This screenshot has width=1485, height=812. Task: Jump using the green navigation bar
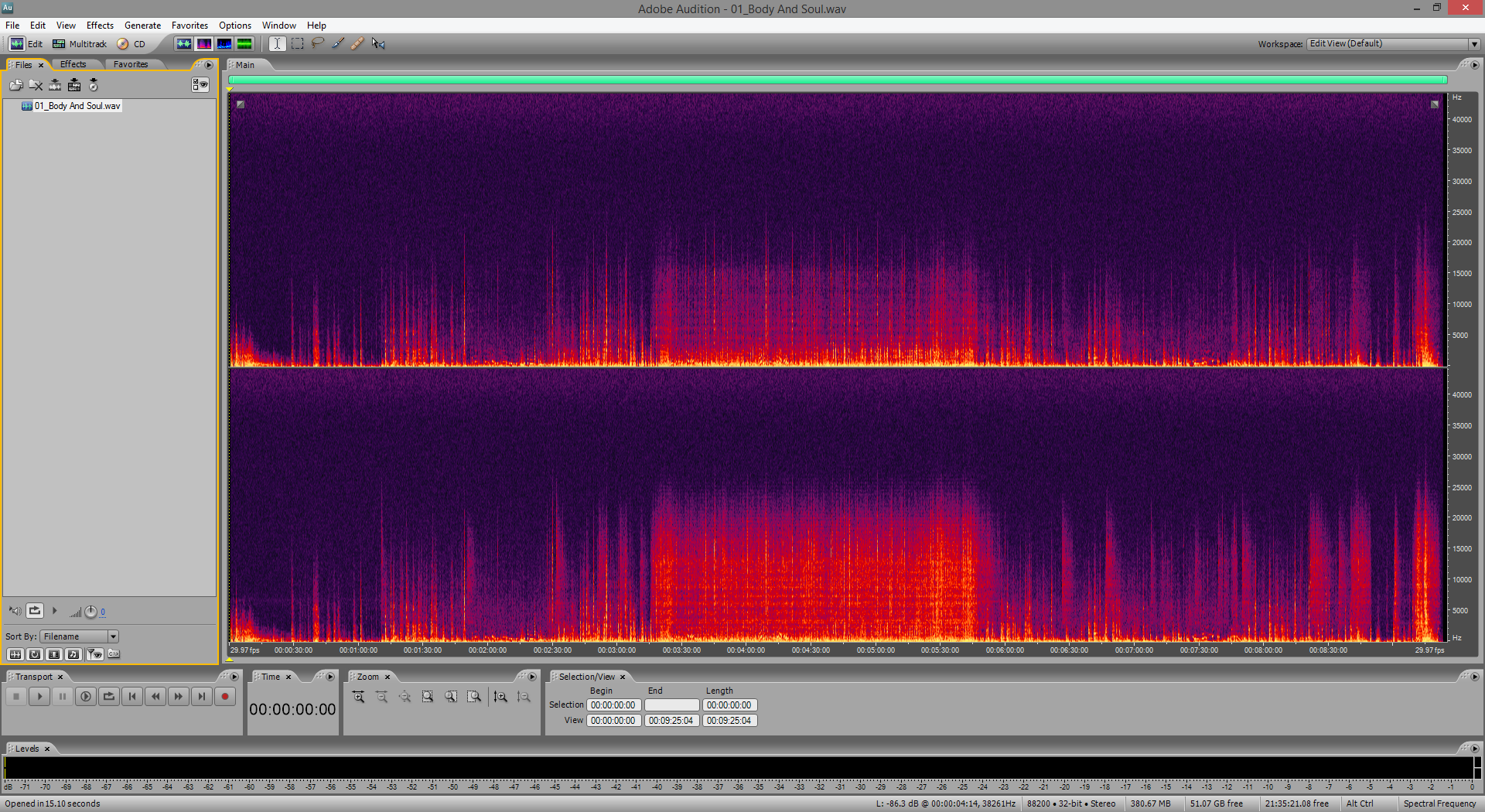pyautogui.click(x=838, y=80)
